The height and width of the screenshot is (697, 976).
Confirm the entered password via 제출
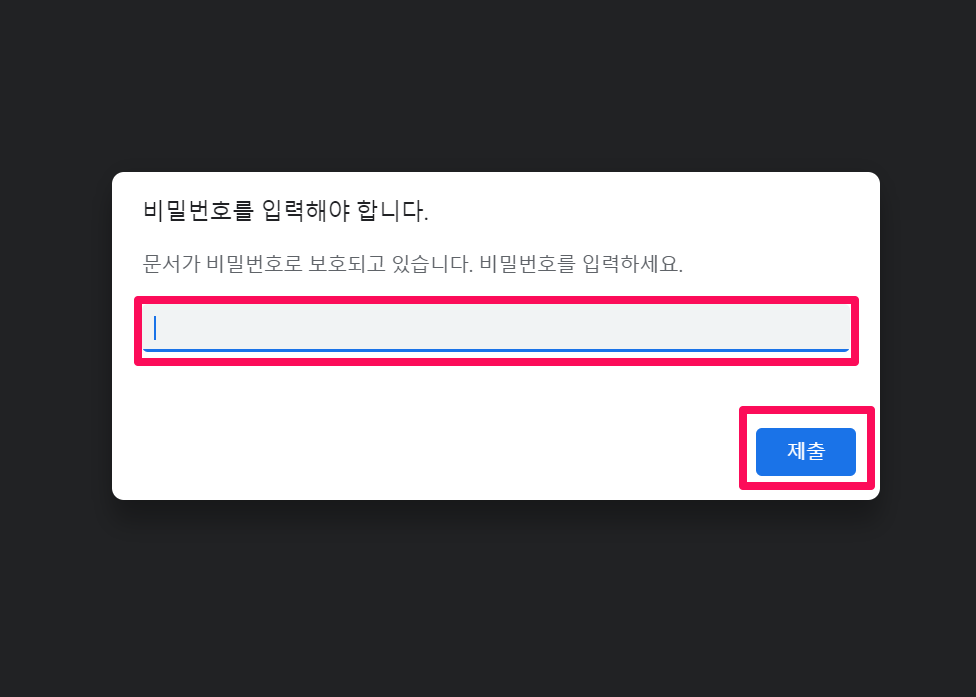point(805,452)
